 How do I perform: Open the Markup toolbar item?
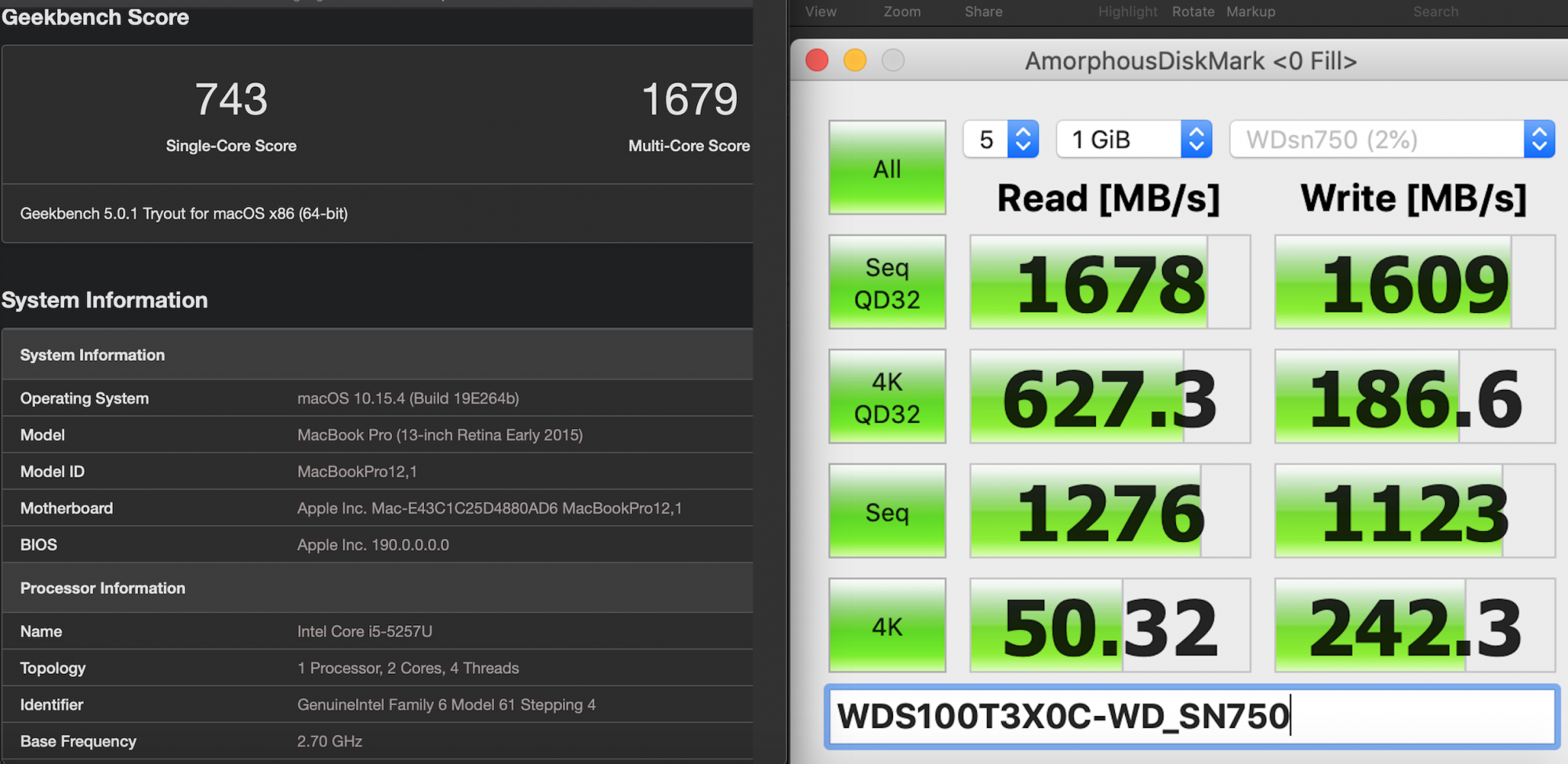1250,12
